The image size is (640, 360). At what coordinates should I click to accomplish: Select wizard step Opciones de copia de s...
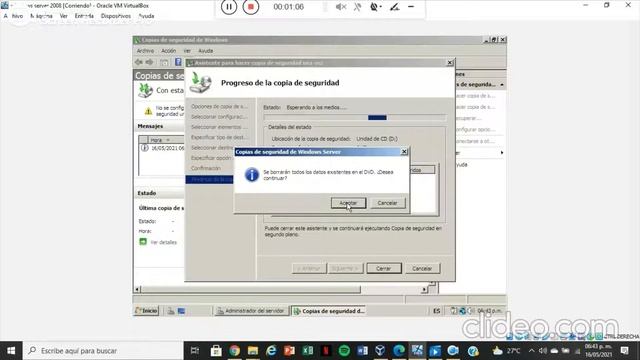pos(219,107)
